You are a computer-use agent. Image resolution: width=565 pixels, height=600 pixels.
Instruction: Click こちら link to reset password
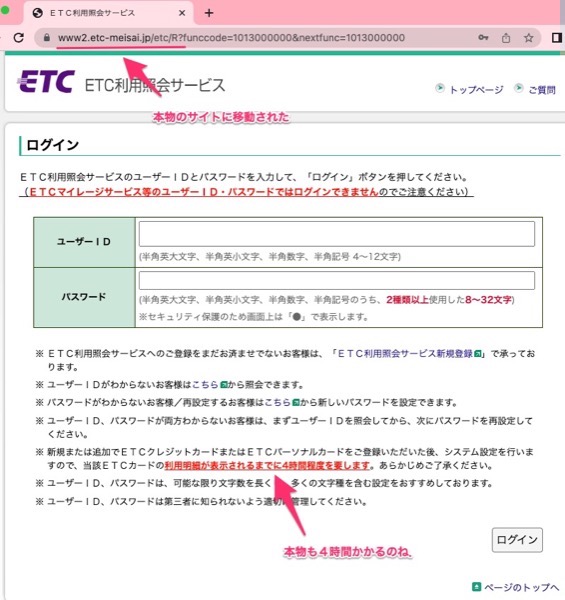[x=282, y=403]
